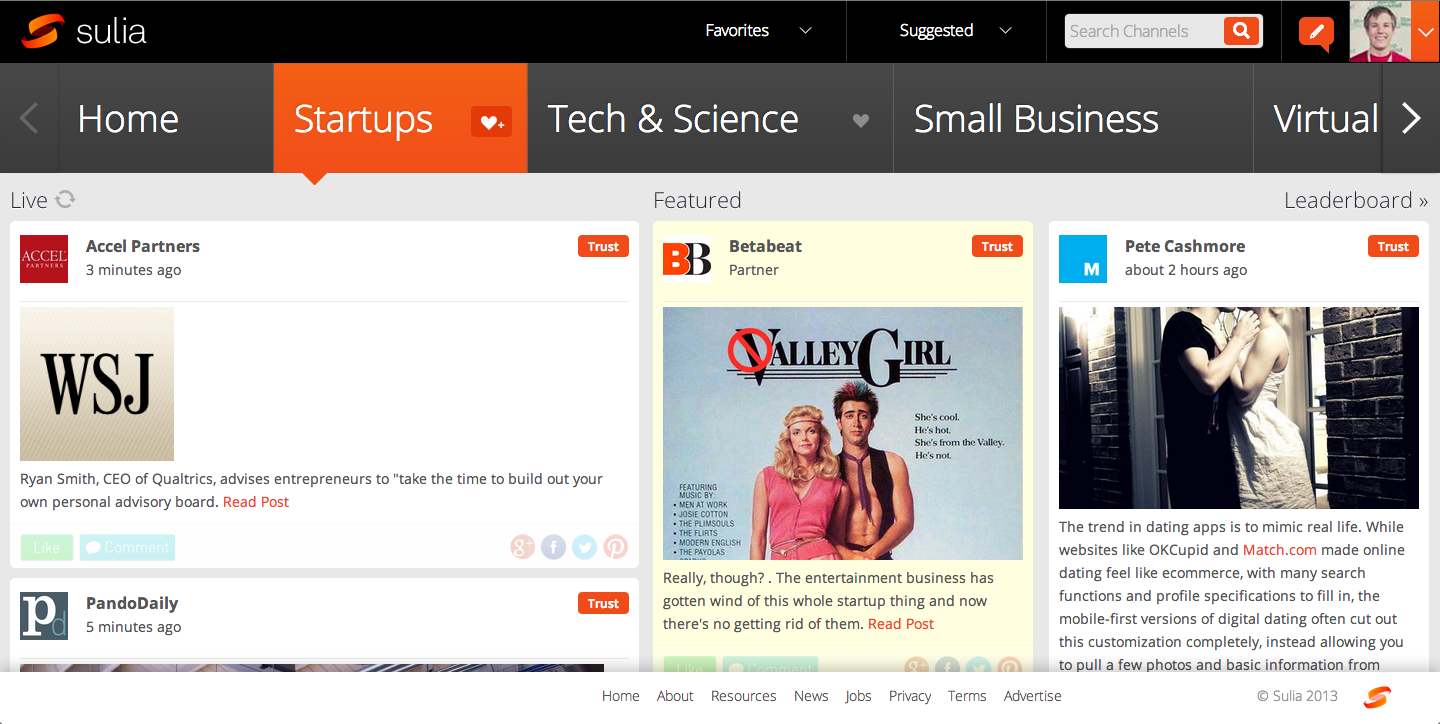The width and height of the screenshot is (1440, 724).
Task: Expand the Favorites dropdown
Action: point(758,31)
